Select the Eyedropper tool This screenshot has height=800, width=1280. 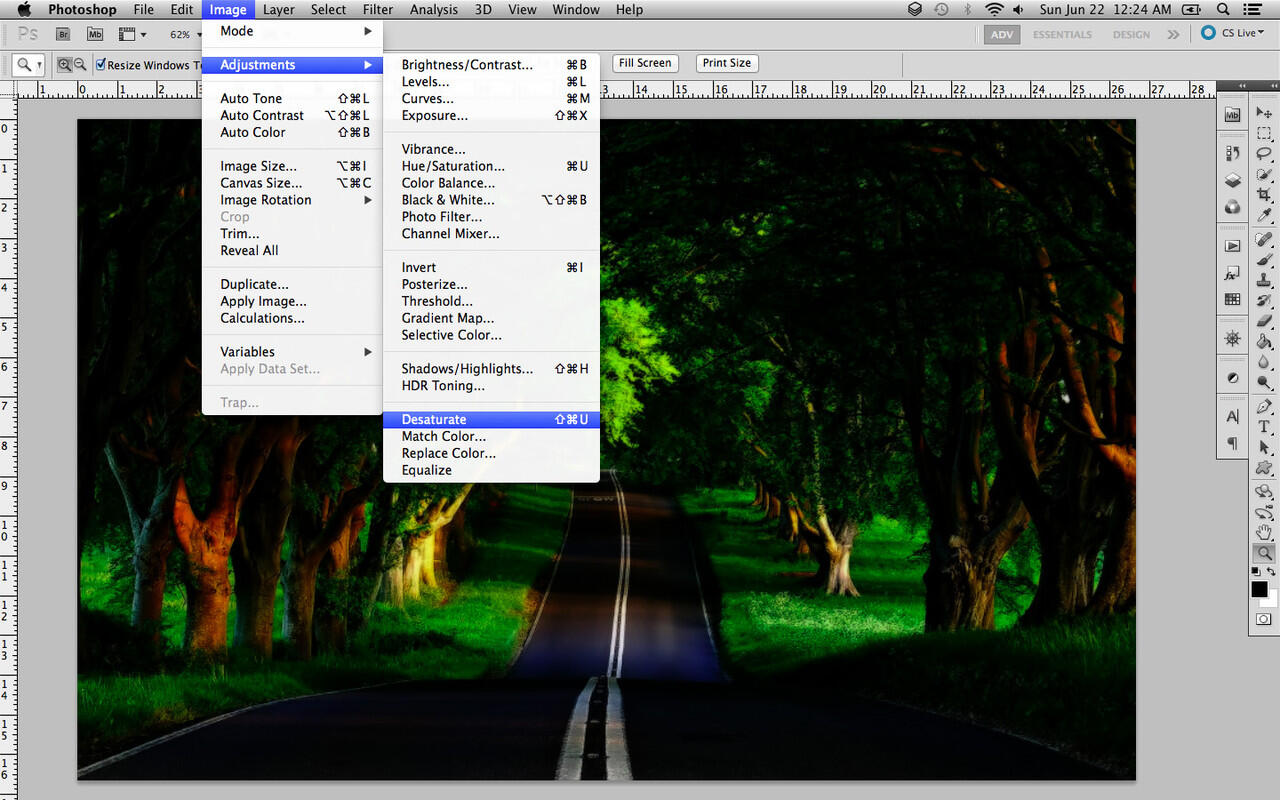click(x=1264, y=214)
